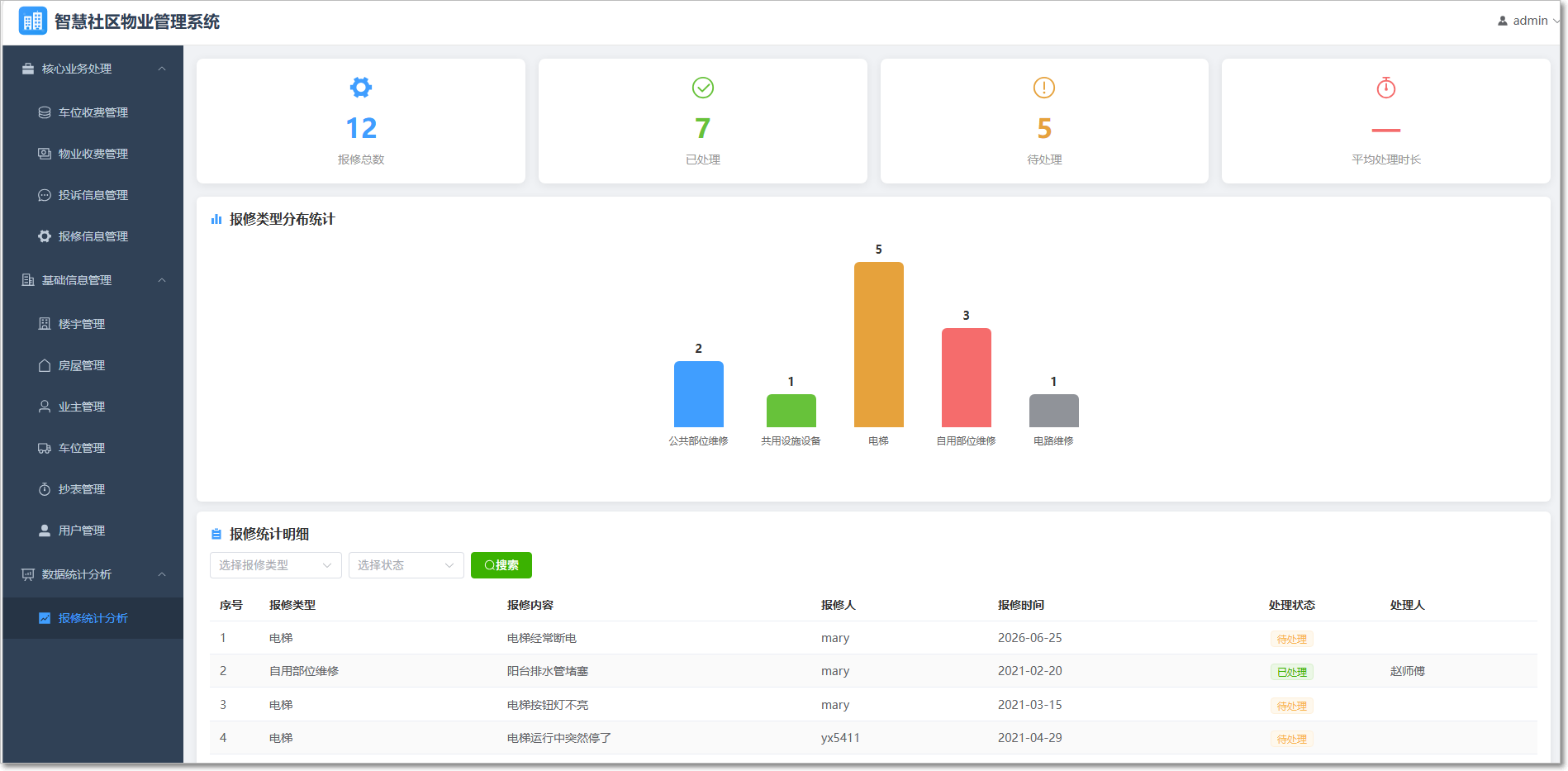Click the 已处理 count 7
This screenshot has width=1568, height=771.
703,128
